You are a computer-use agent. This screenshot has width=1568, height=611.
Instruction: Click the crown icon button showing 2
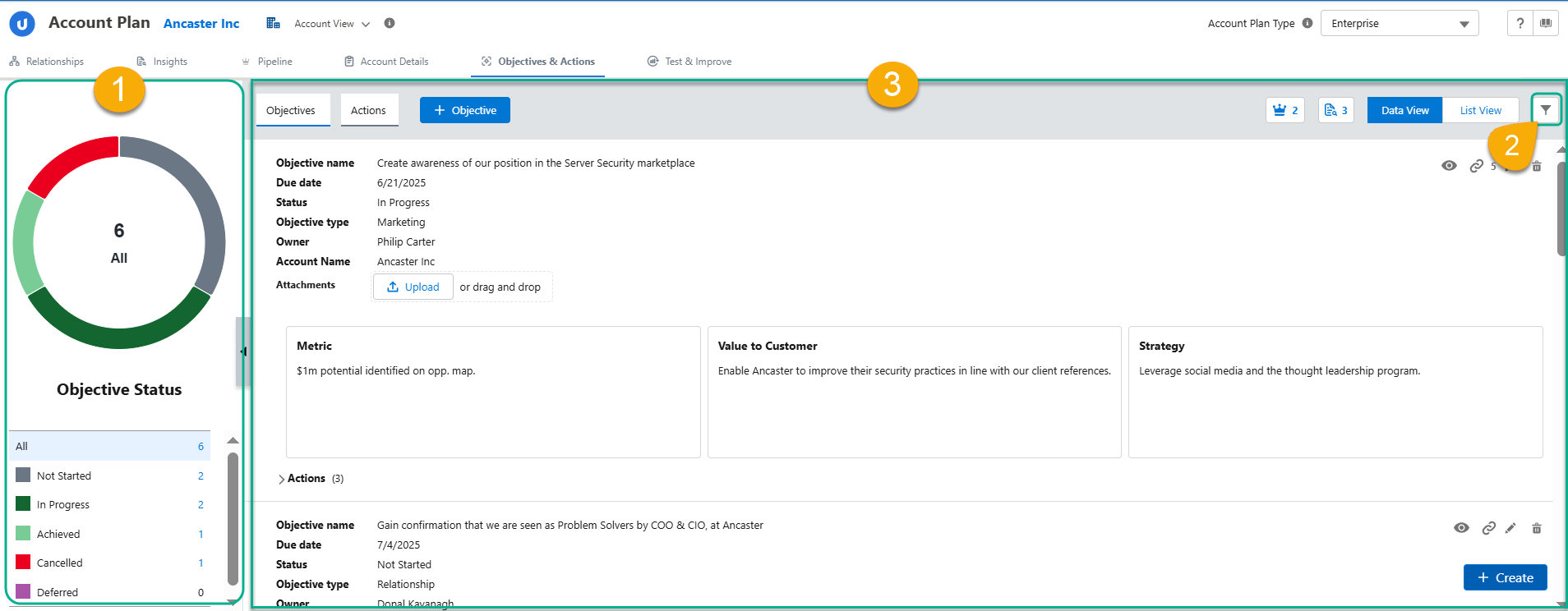tap(1284, 110)
